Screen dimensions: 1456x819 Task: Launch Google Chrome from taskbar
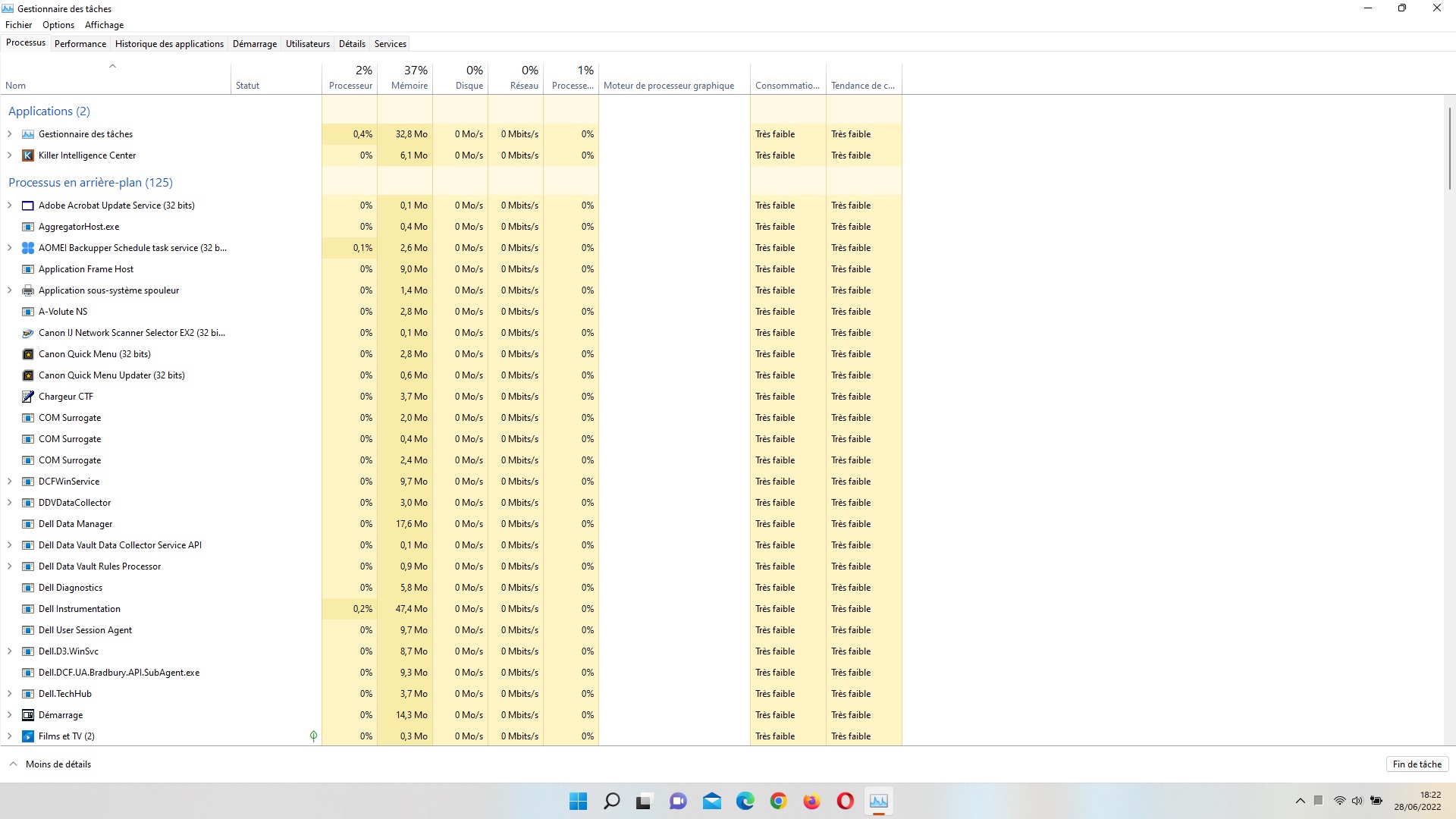tap(778, 802)
